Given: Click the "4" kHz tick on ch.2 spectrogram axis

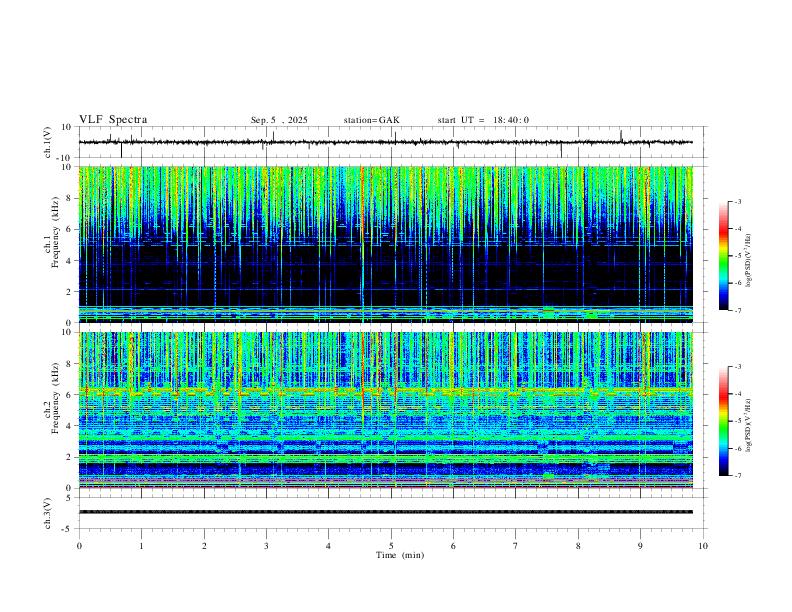Looking at the screenshot, I should click(69, 426).
